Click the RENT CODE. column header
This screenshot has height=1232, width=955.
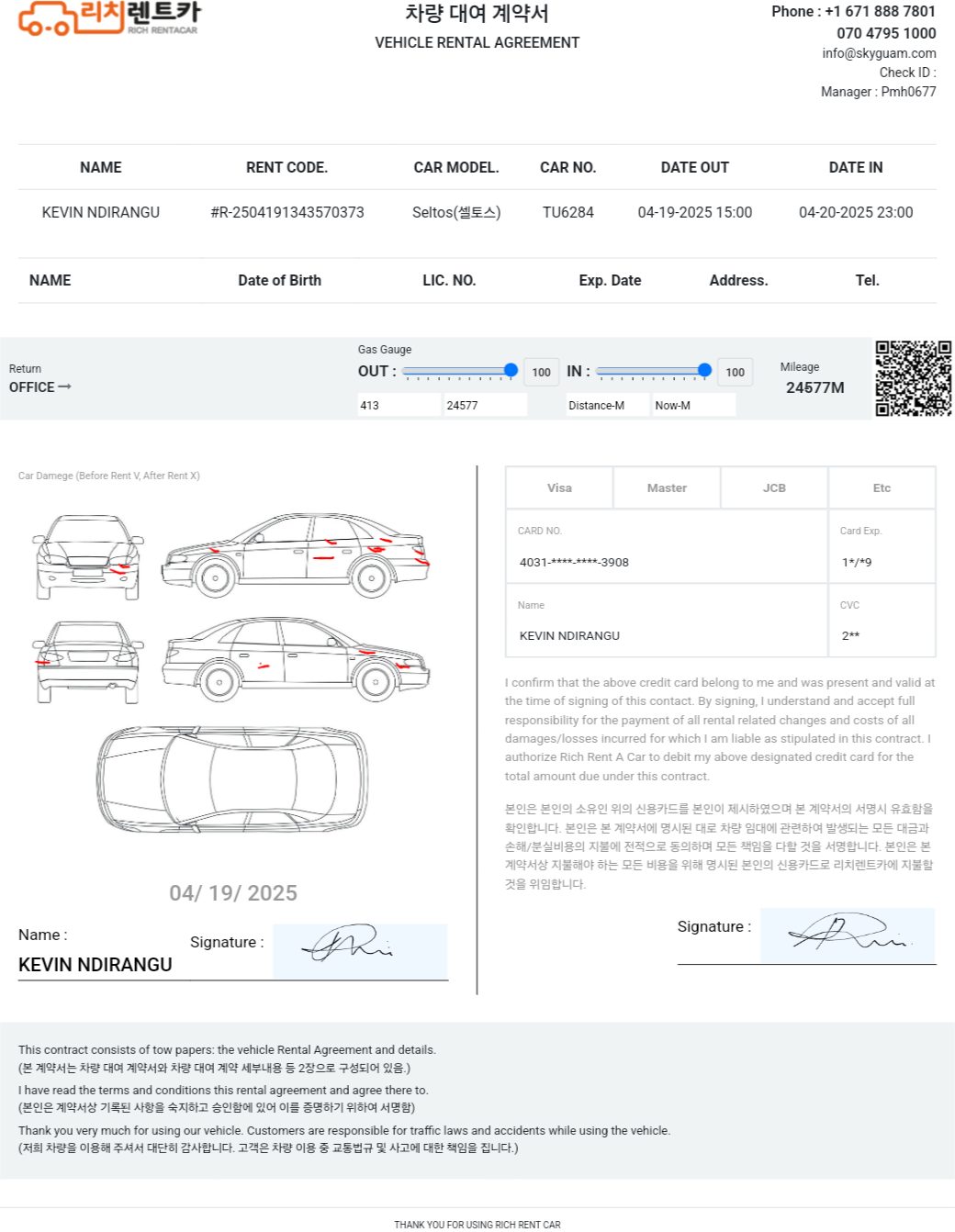point(286,167)
